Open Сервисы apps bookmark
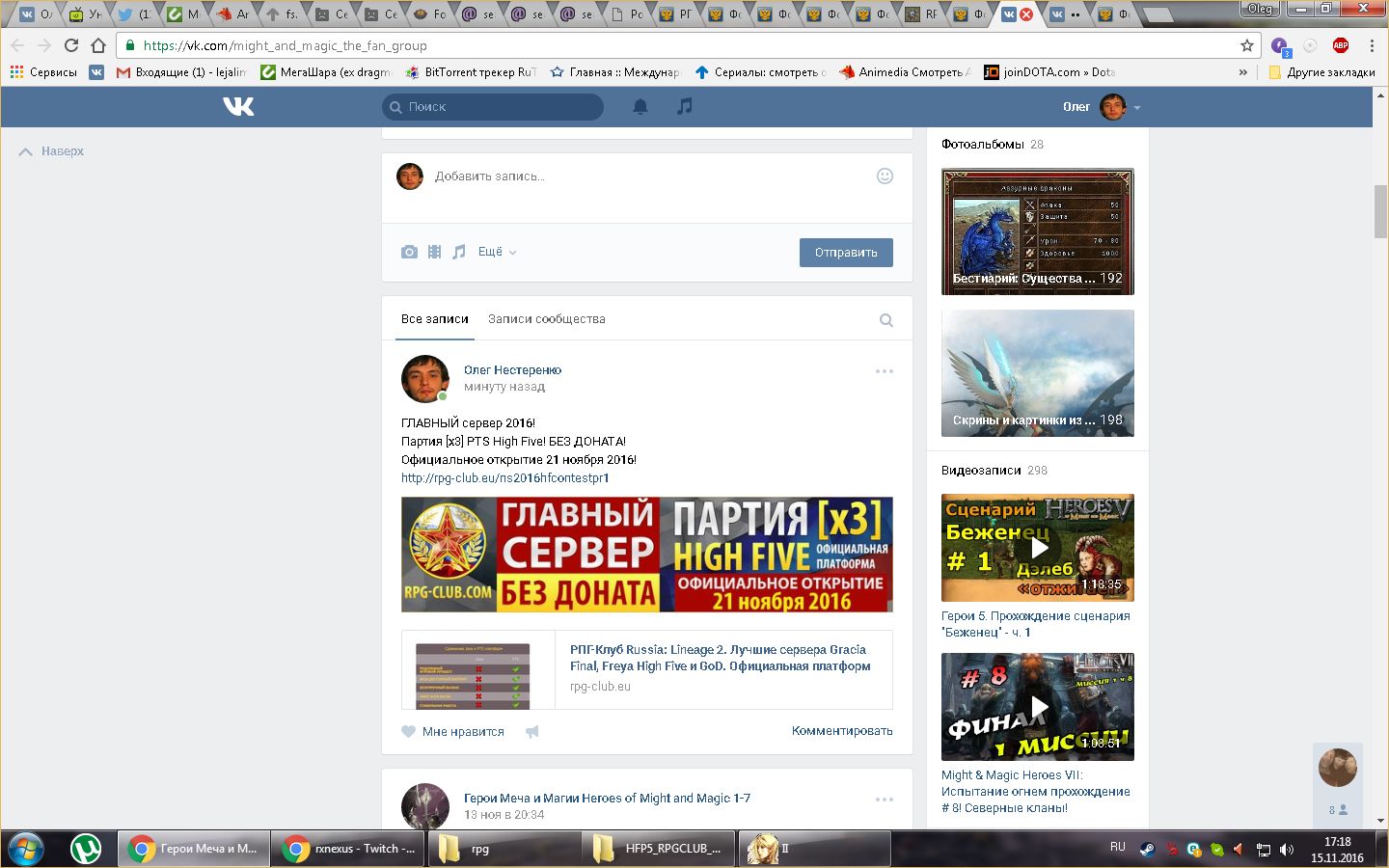 point(43,72)
